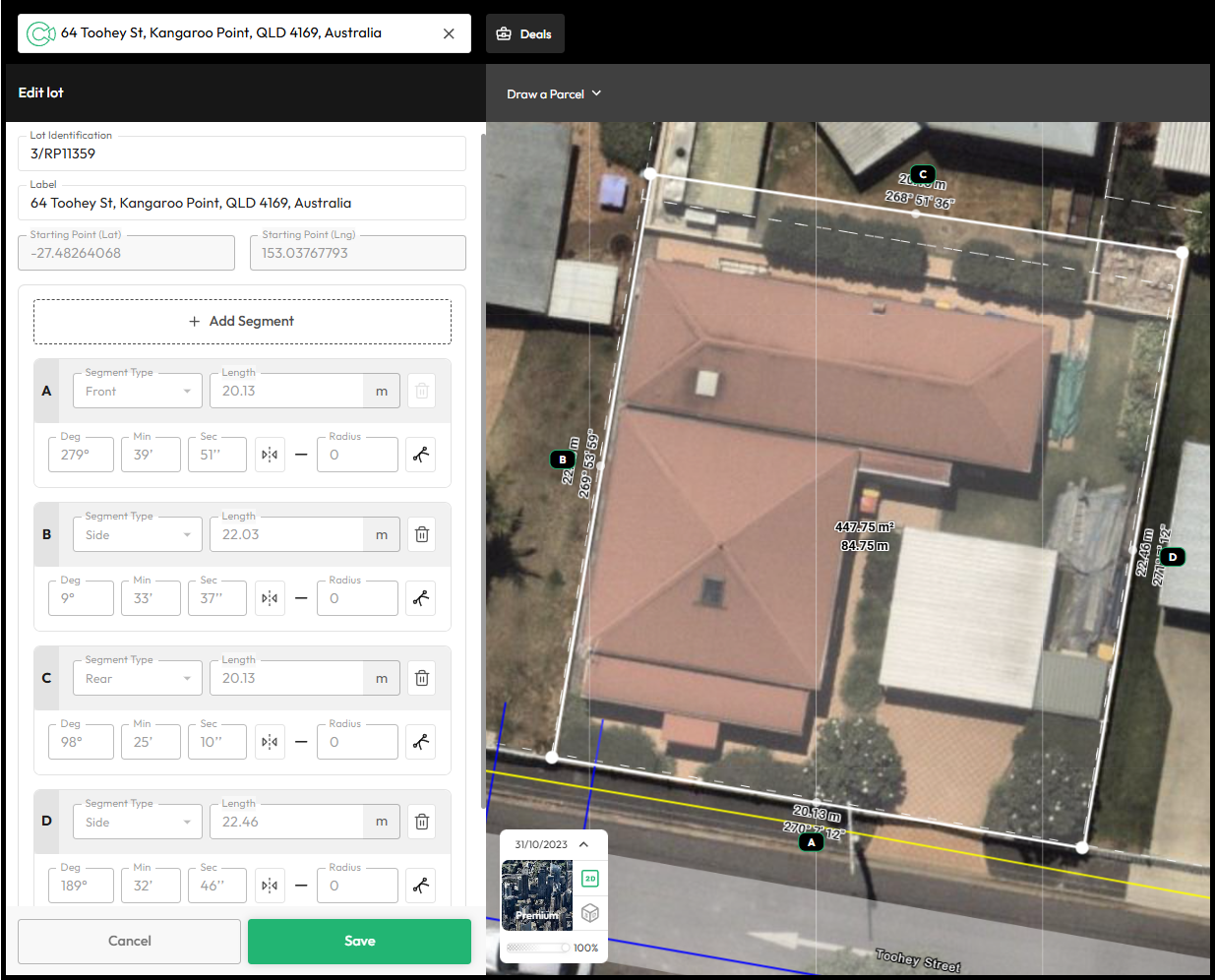Screen dimensions: 1215x980
Task: Remove segment D using its trash icon
Action: coord(421,822)
